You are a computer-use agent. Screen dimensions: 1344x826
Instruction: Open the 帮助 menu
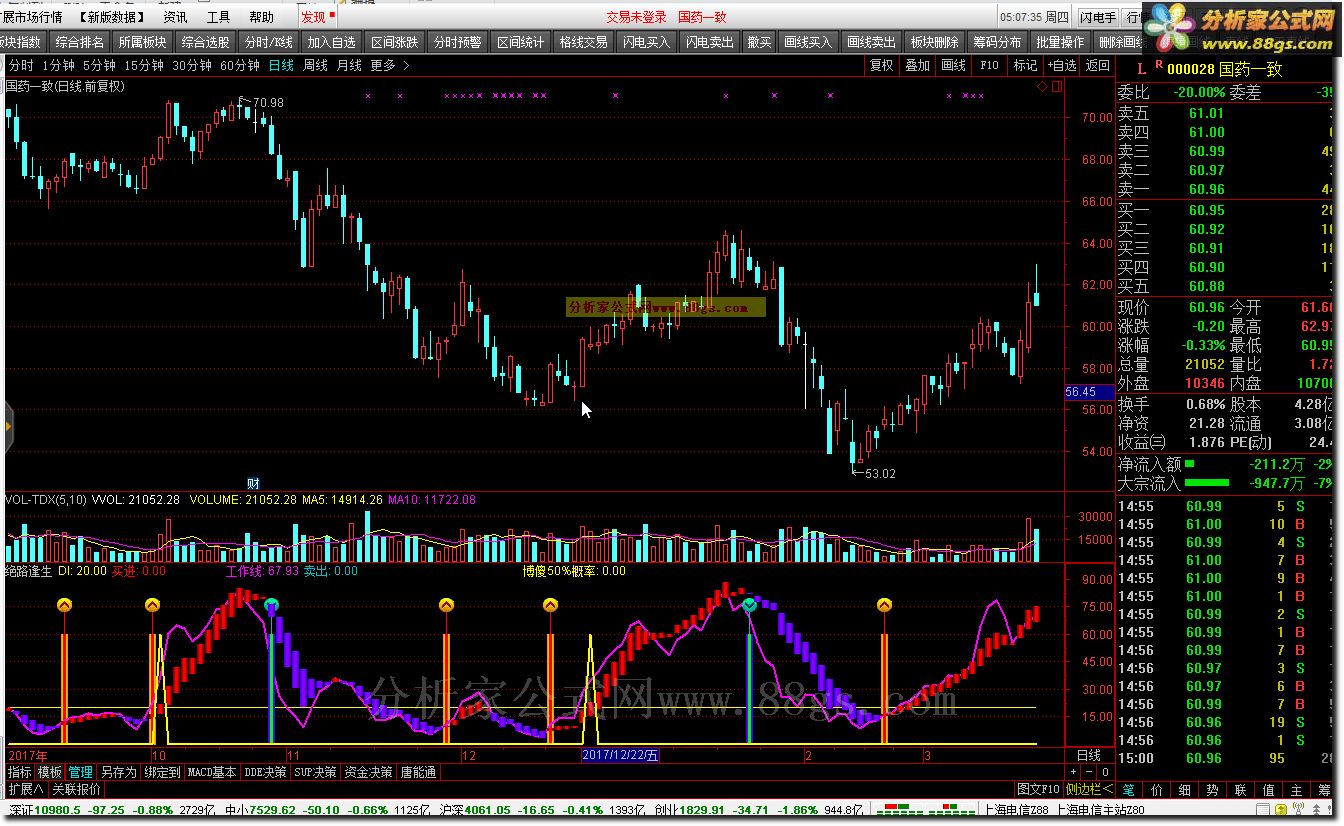pyautogui.click(x=261, y=17)
